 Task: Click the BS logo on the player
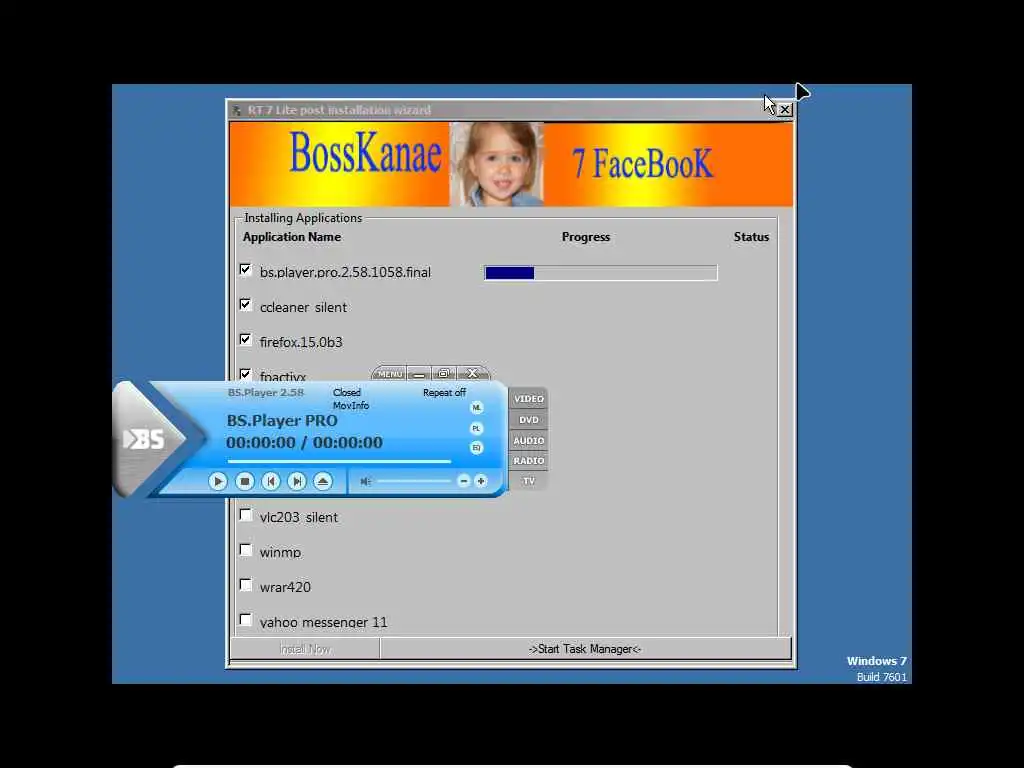144,439
